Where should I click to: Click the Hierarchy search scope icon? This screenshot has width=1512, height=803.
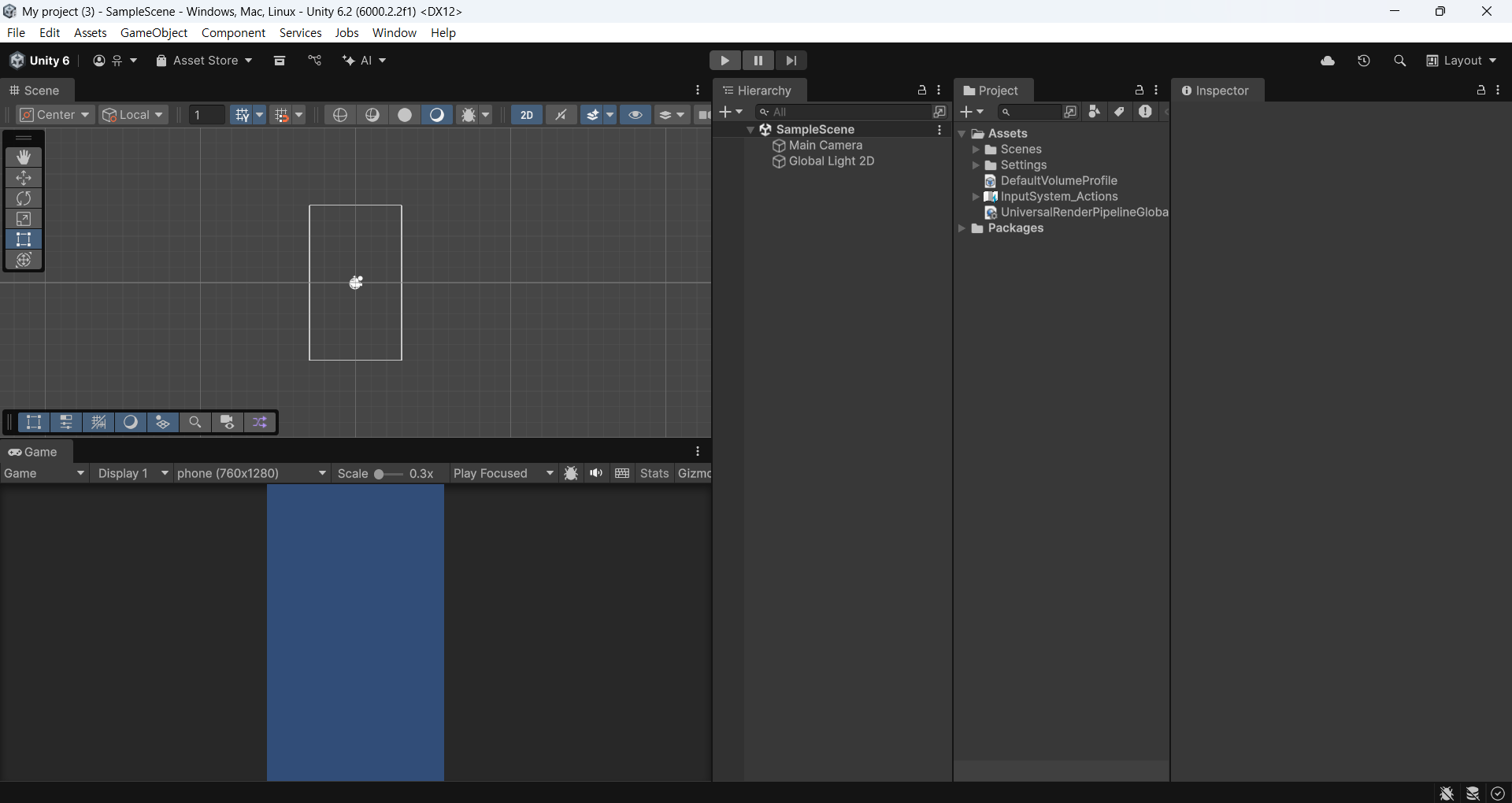pos(939,112)
